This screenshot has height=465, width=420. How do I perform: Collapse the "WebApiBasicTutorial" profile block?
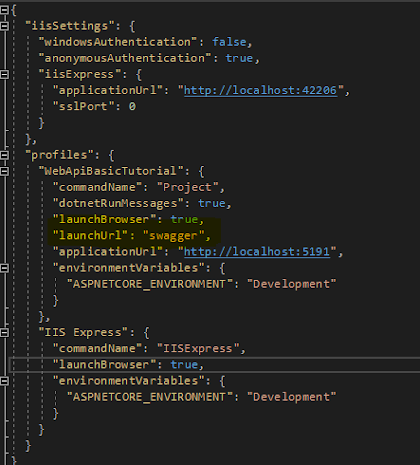[4, 171]
